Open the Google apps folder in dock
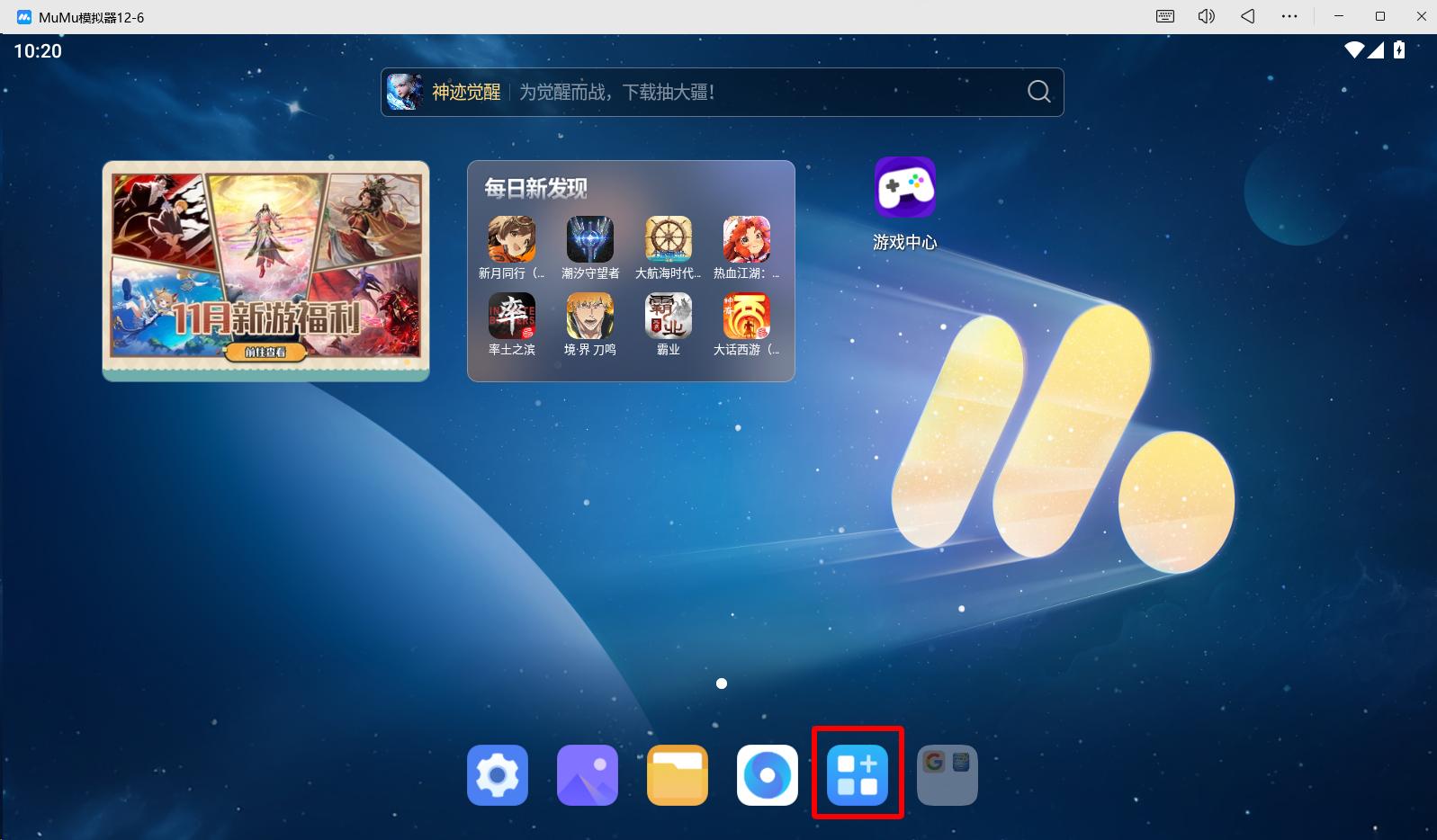Image resolution: width=1437 pixels, height=840 pixels. [947, 774]
